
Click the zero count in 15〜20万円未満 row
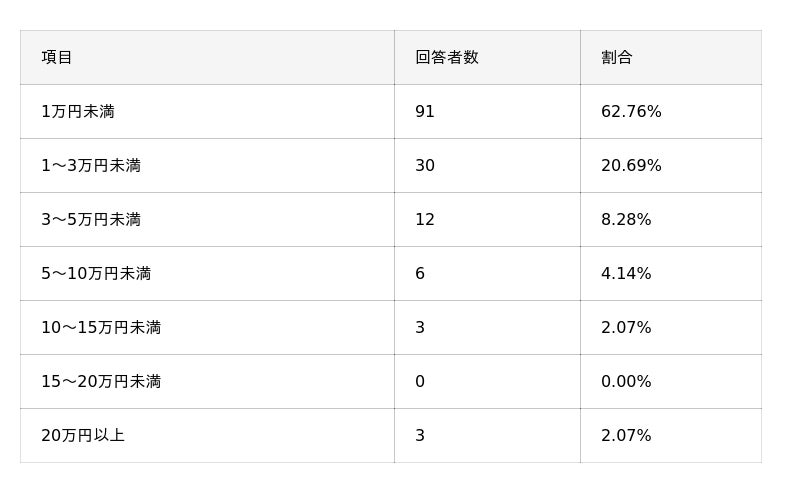point(420,382)
